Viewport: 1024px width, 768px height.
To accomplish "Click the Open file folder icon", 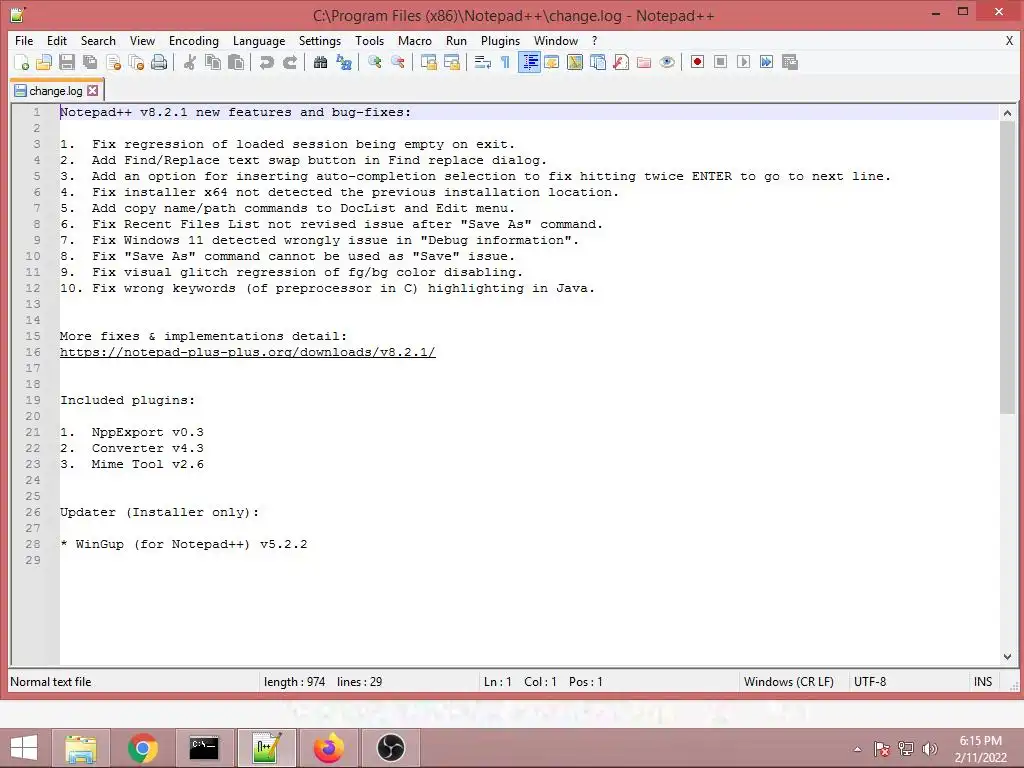I will [x=44, y=63].
